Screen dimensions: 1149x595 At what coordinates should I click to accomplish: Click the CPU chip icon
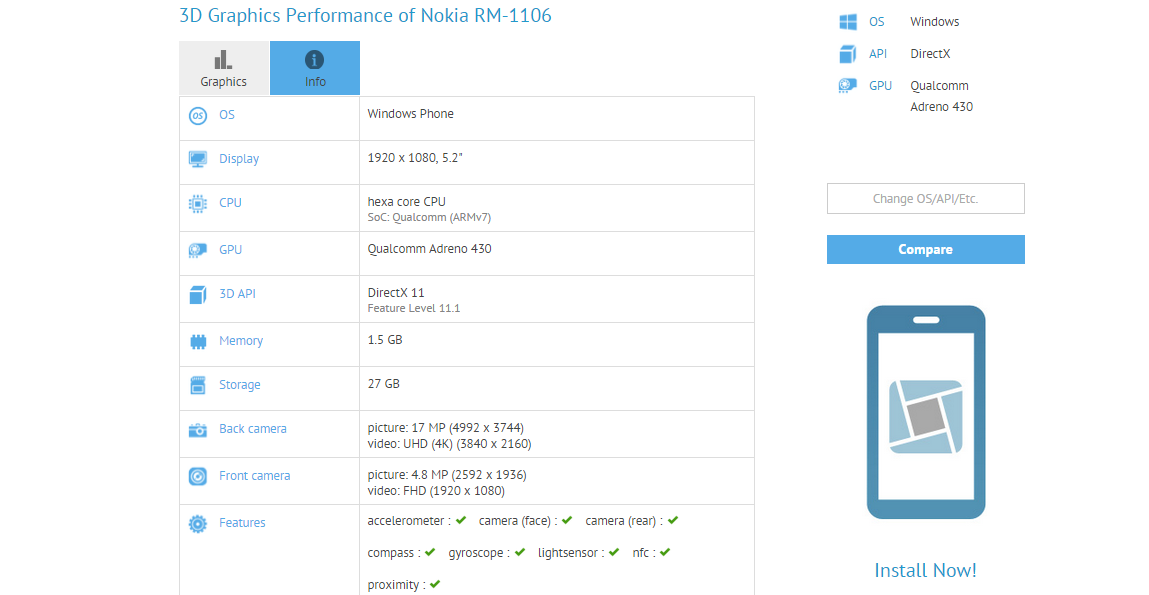point(198,204)
